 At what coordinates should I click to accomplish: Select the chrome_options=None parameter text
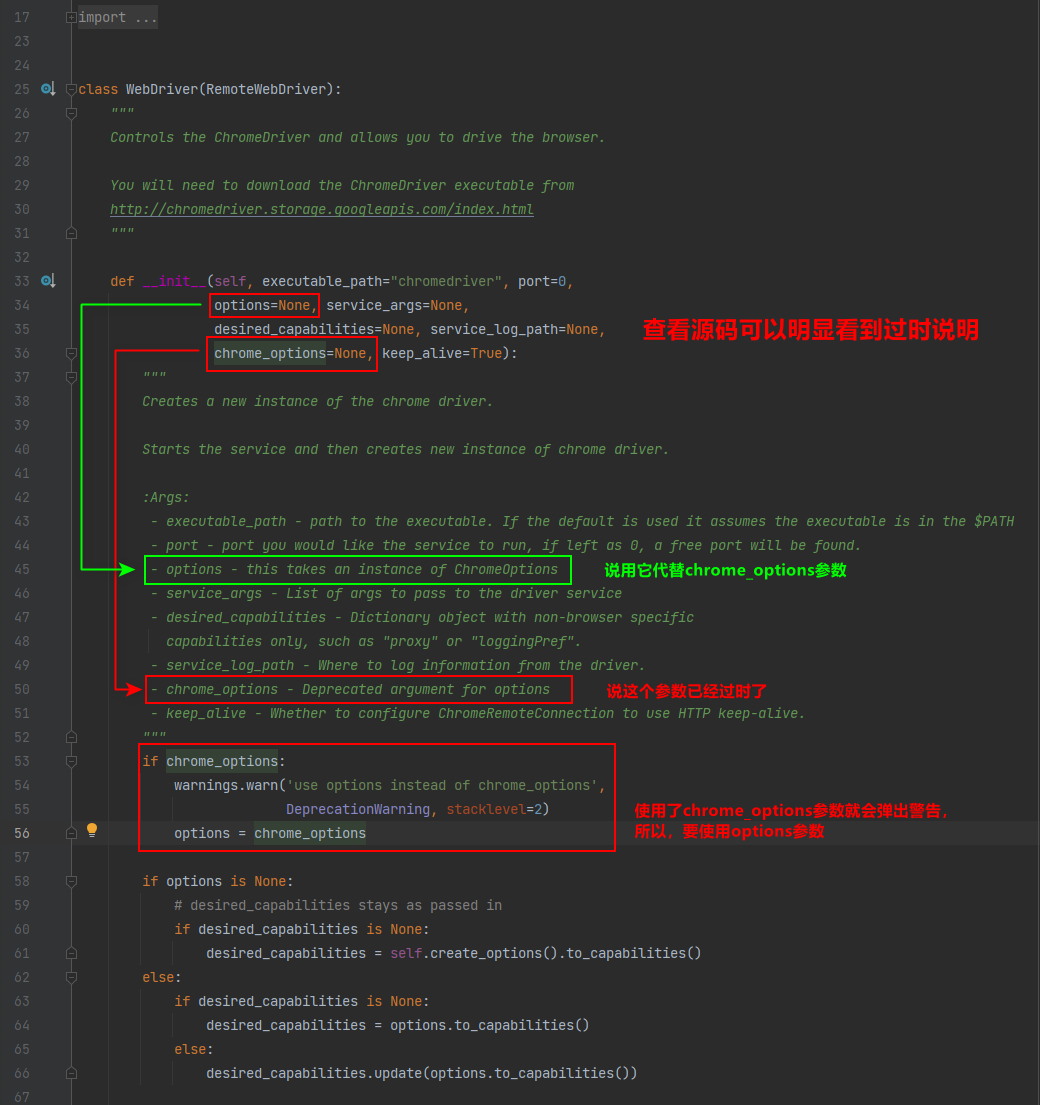pyautogui.click(x=290, y=353)
